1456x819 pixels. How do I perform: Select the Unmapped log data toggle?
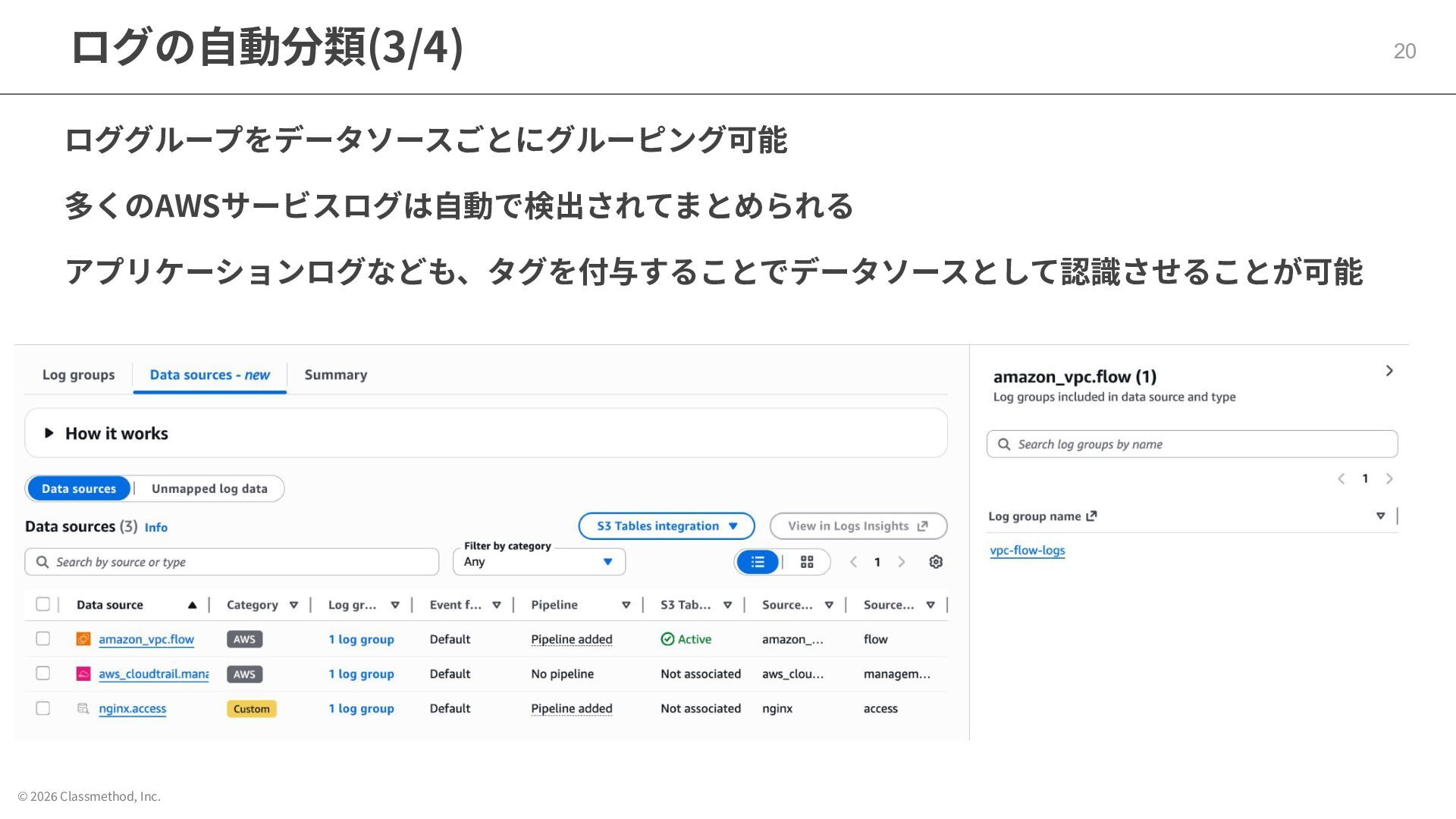[x=209, y=489]
